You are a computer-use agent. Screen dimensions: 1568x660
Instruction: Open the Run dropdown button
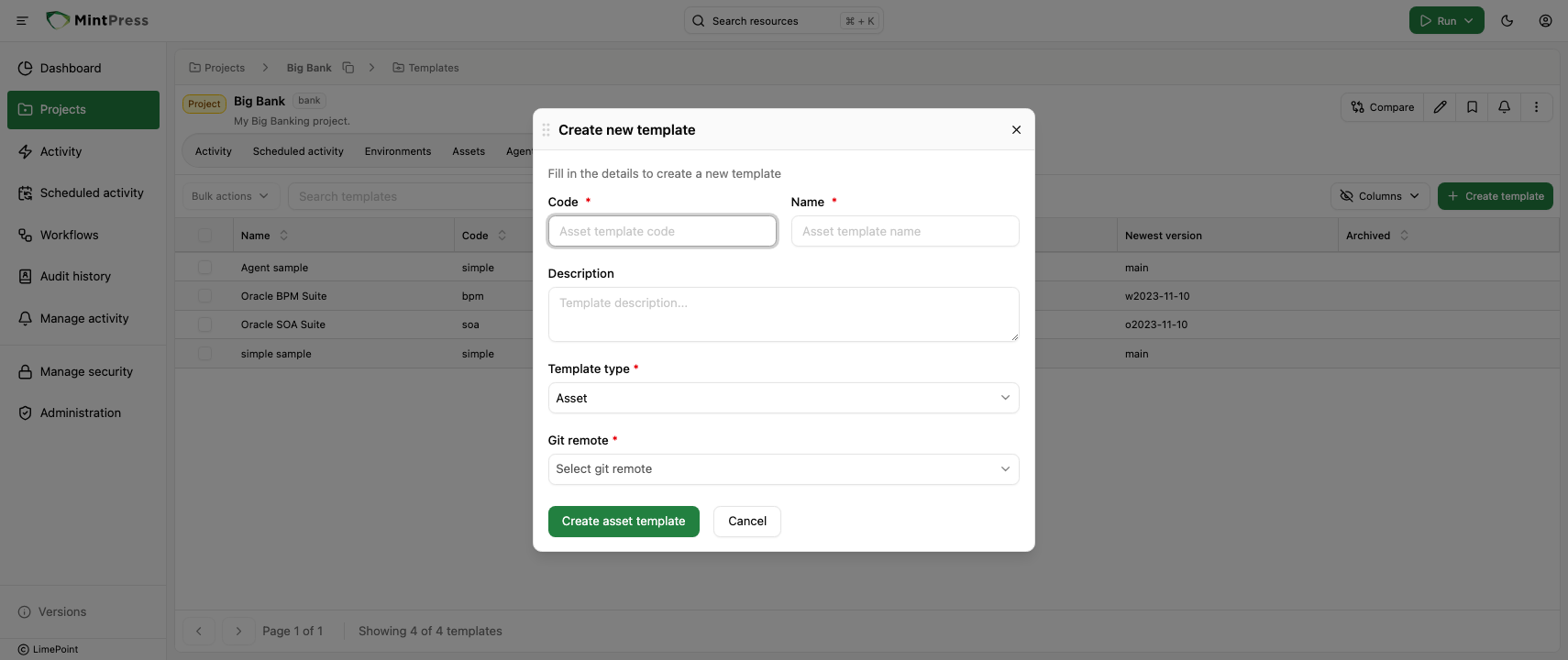point(1446,20)
